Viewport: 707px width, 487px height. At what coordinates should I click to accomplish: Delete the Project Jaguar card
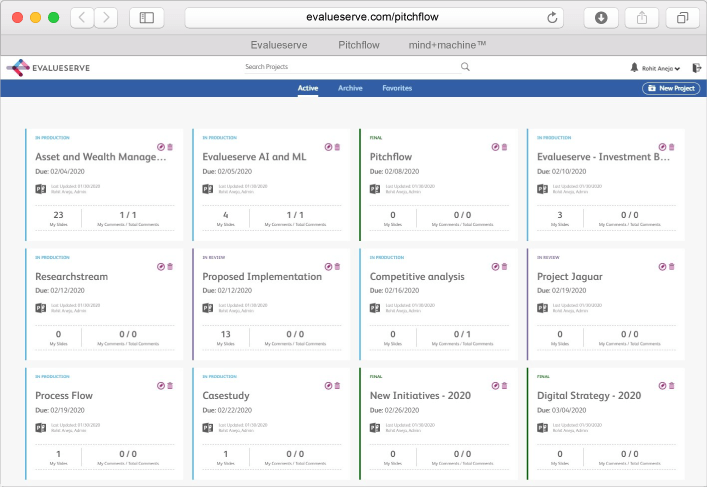(672, 266)
